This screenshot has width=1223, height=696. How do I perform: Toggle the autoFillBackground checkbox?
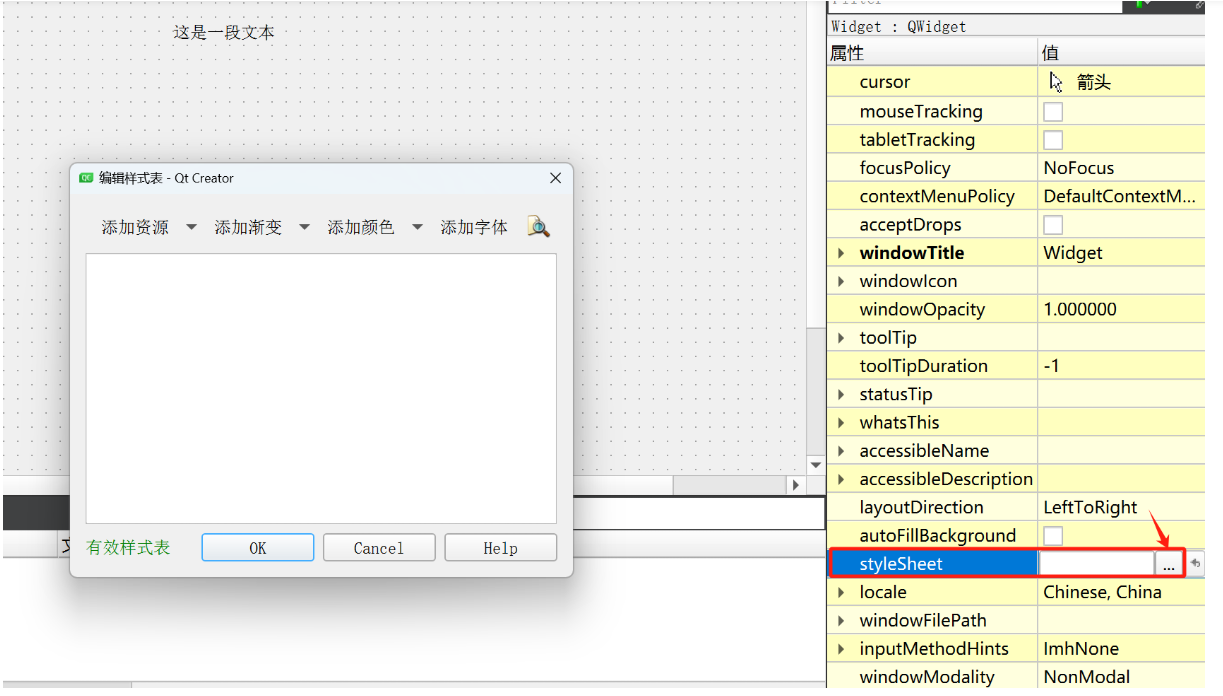pos(1053,535)
